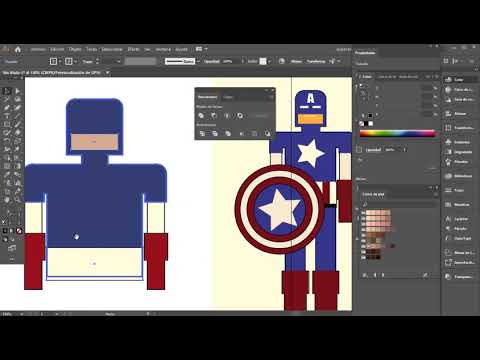This screenshot has height=360, width=480.
Task: Select the Type tool
Action: (x=7, y=116)
